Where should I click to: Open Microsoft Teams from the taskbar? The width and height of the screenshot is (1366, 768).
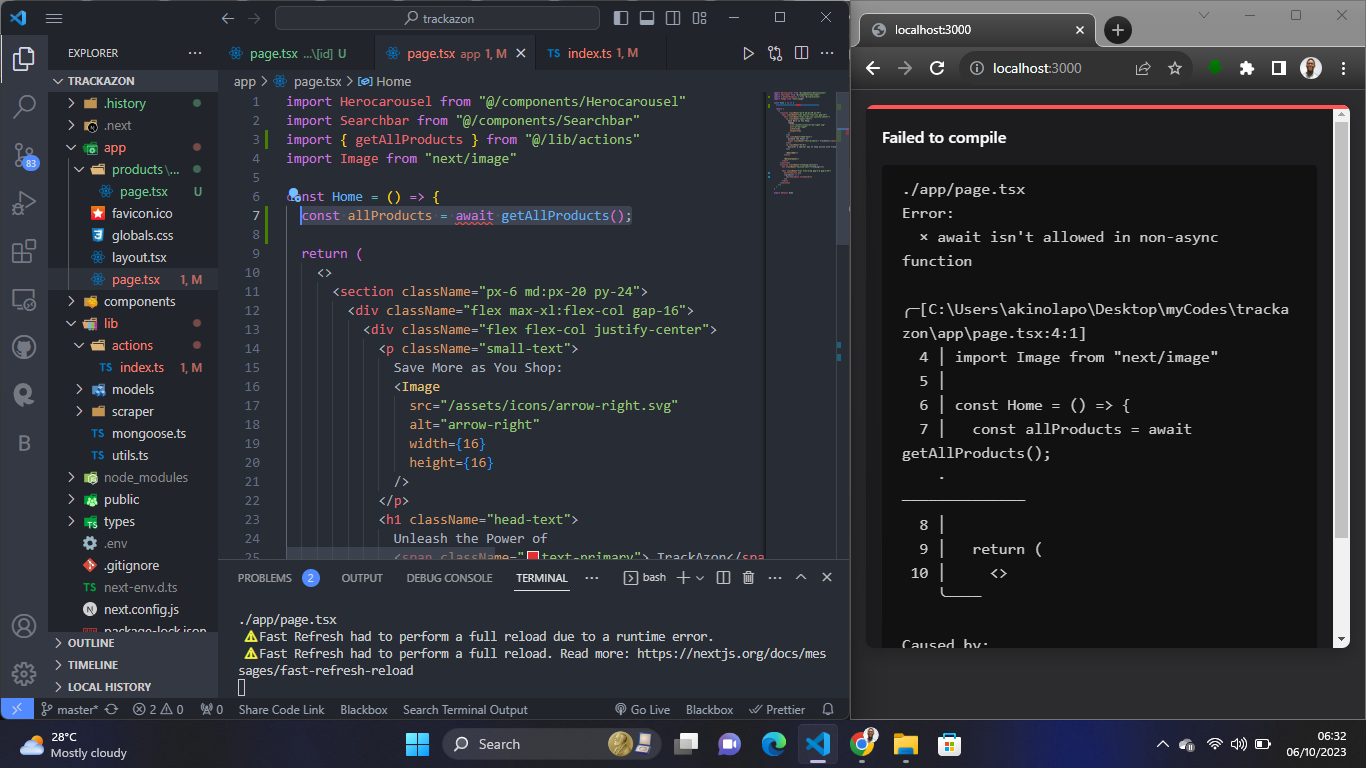click(x=729, y=744)
